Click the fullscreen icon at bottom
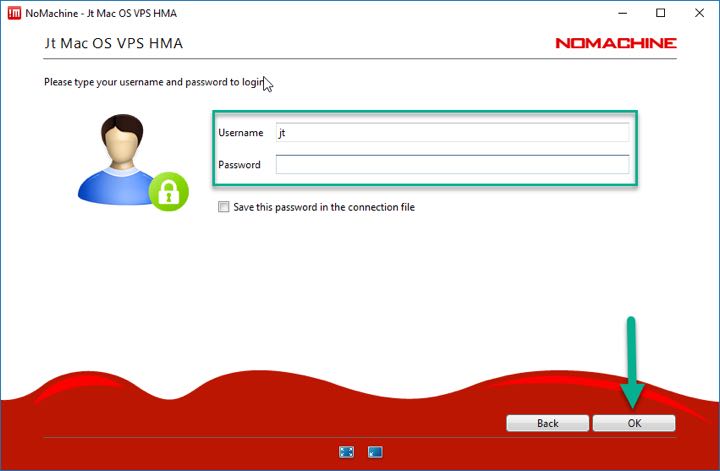This screenshot has height=471, width=720. [346, 452]
